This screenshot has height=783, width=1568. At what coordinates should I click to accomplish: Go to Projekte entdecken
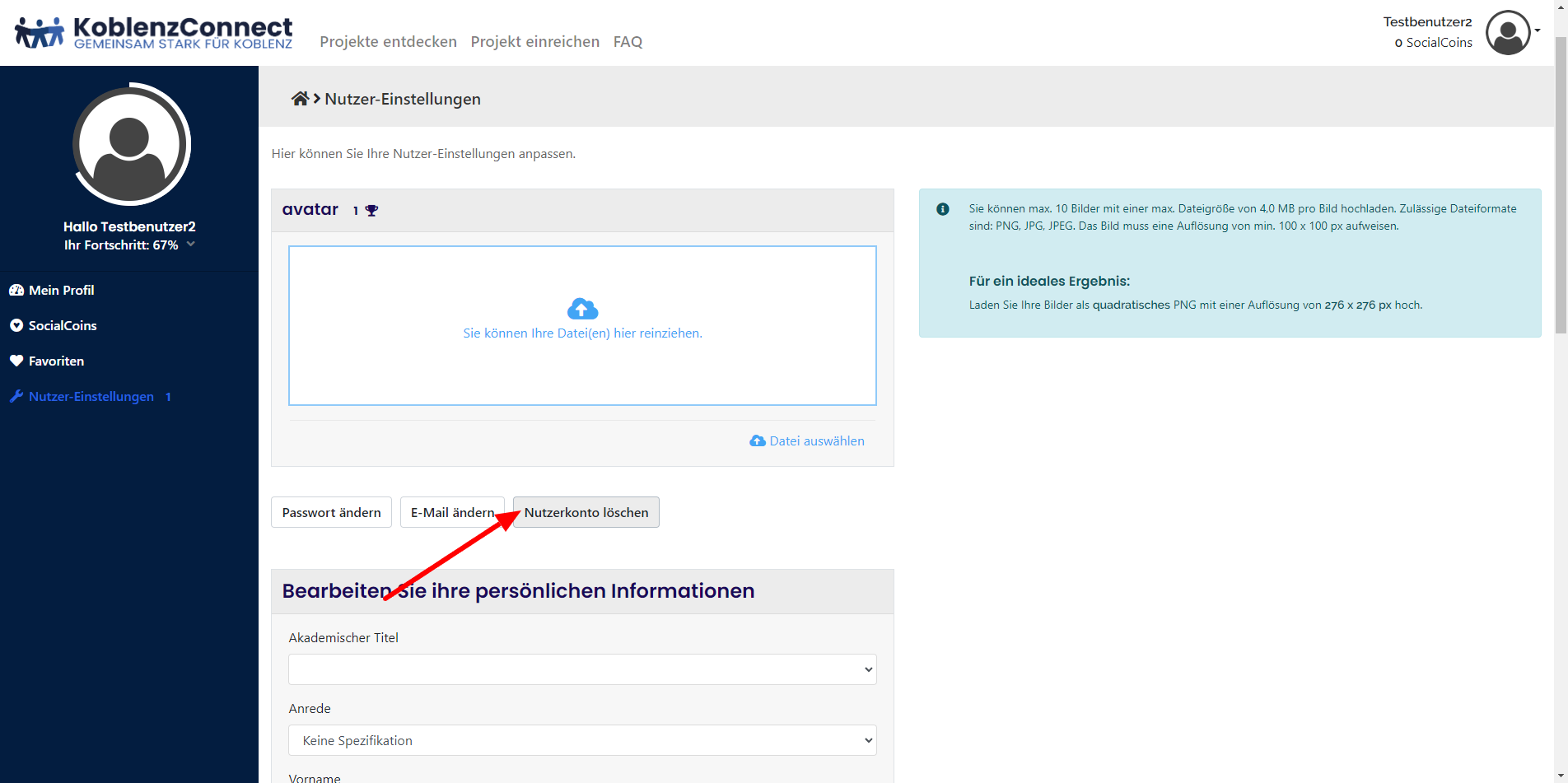[x=388, y=42]
